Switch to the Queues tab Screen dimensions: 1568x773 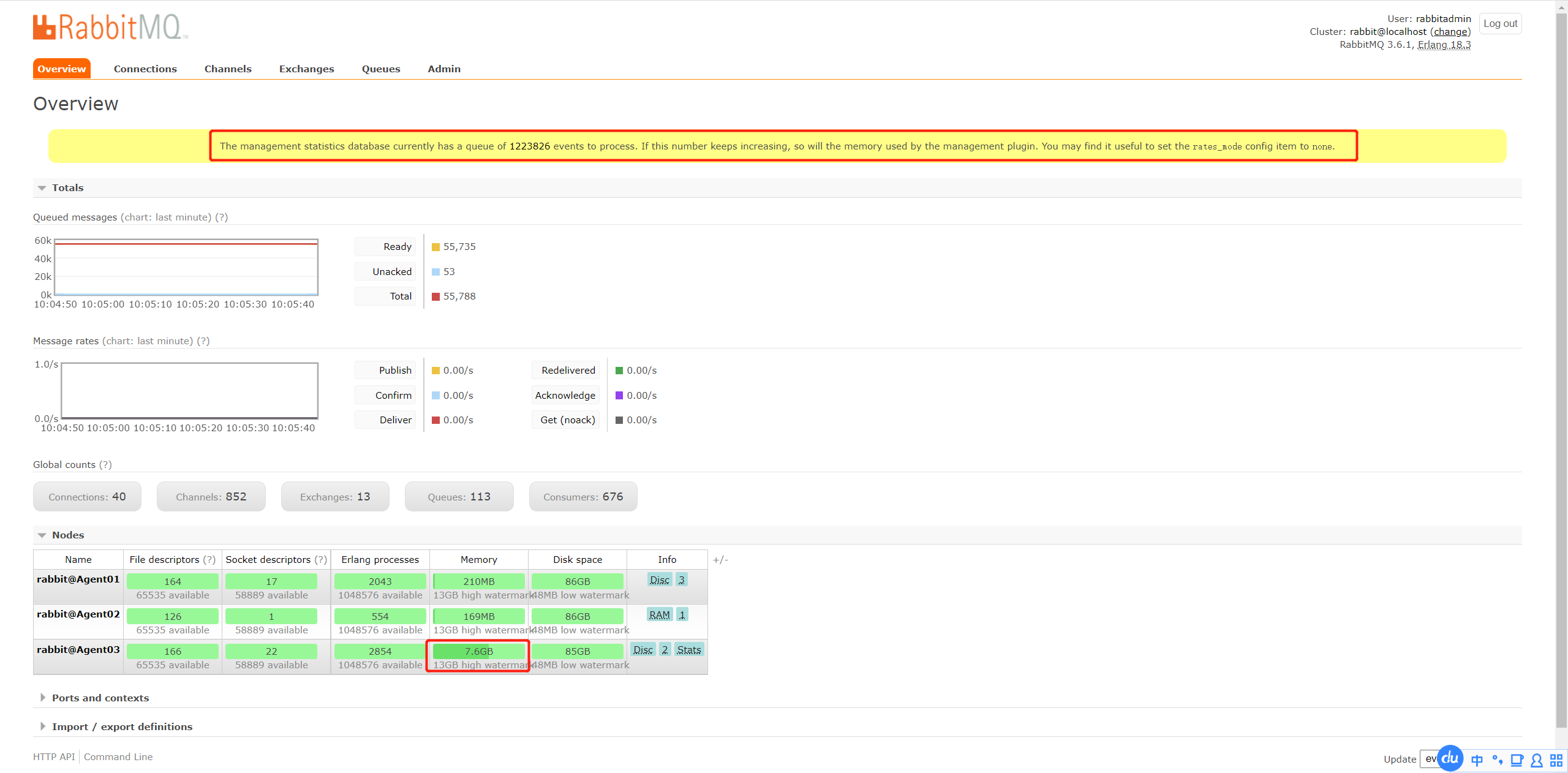[x=380, y=69]
